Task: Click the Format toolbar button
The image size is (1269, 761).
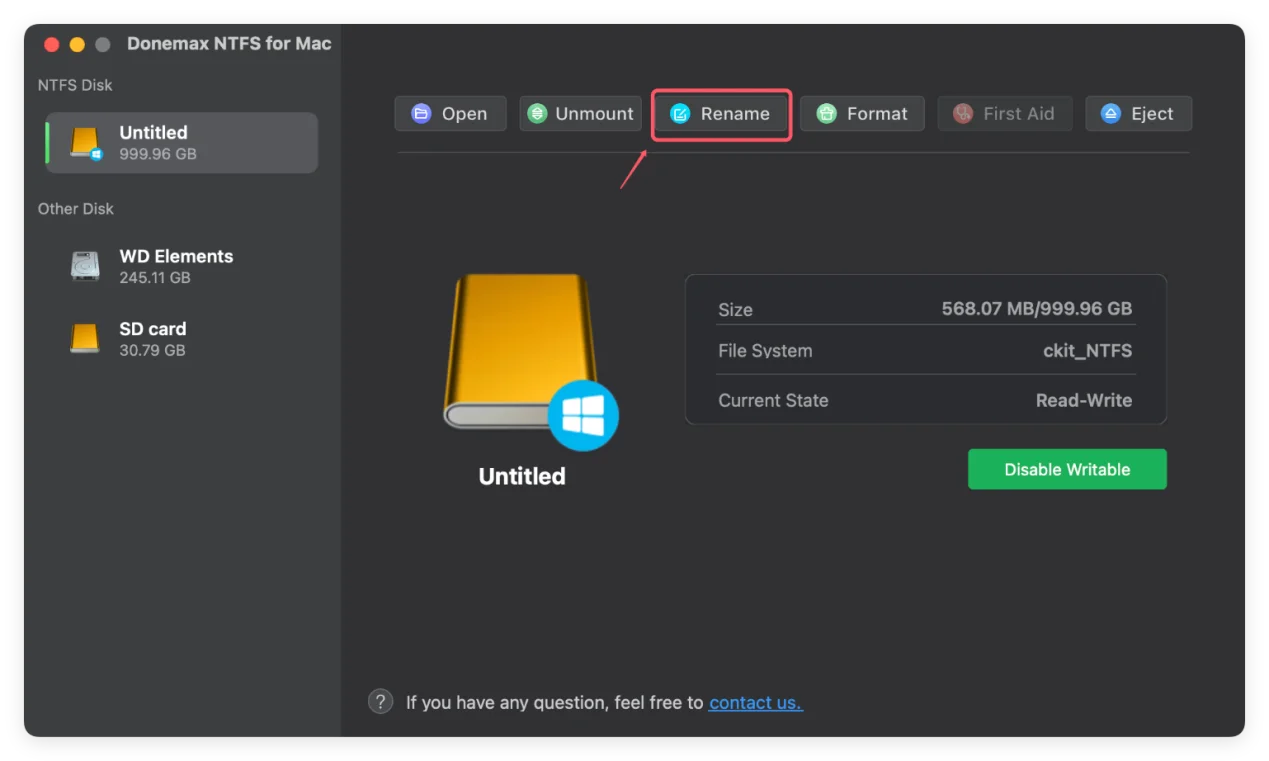Action: tap(862, 114)
